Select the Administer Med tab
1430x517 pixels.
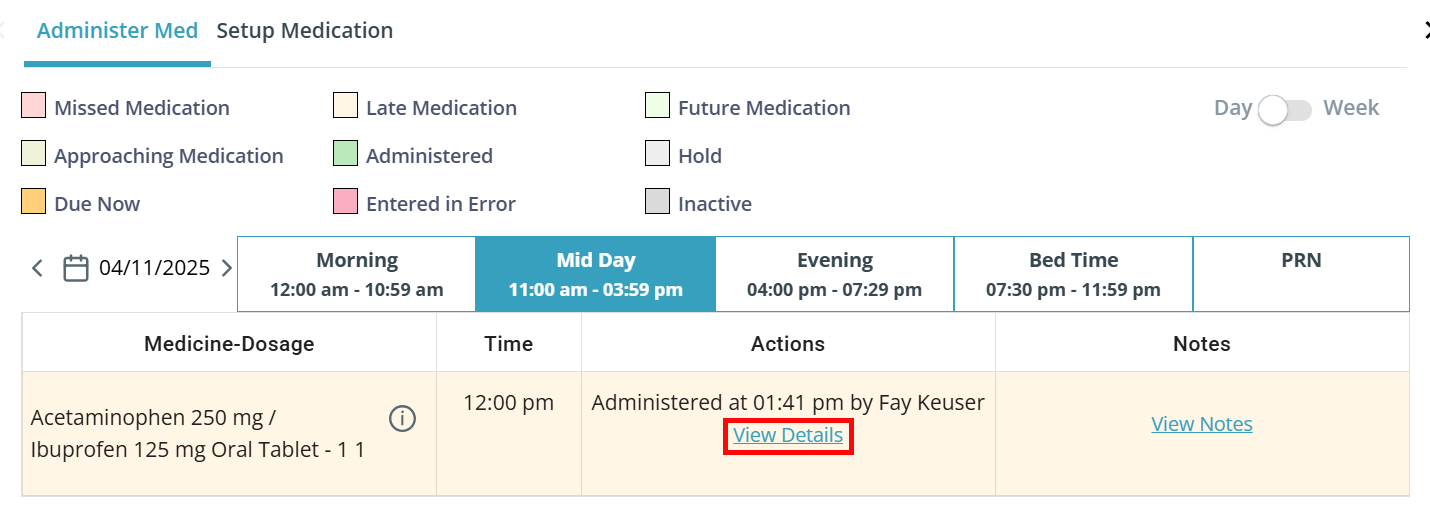[117, 31]
